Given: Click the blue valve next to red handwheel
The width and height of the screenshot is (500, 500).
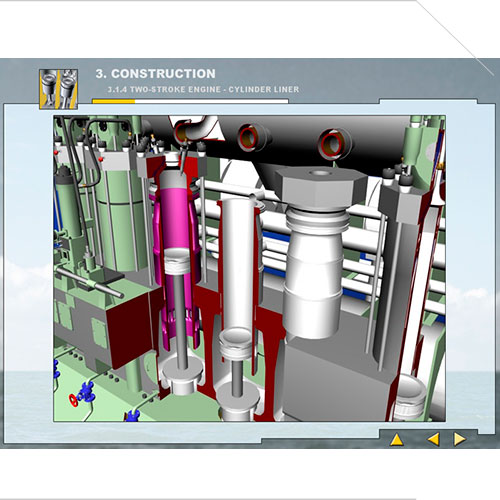Looking at the screenshot, I should coord(86,393).
